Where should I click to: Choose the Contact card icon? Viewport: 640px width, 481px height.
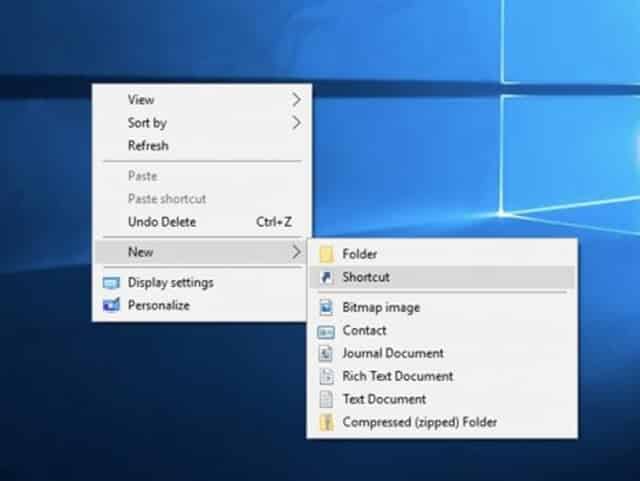324,331
